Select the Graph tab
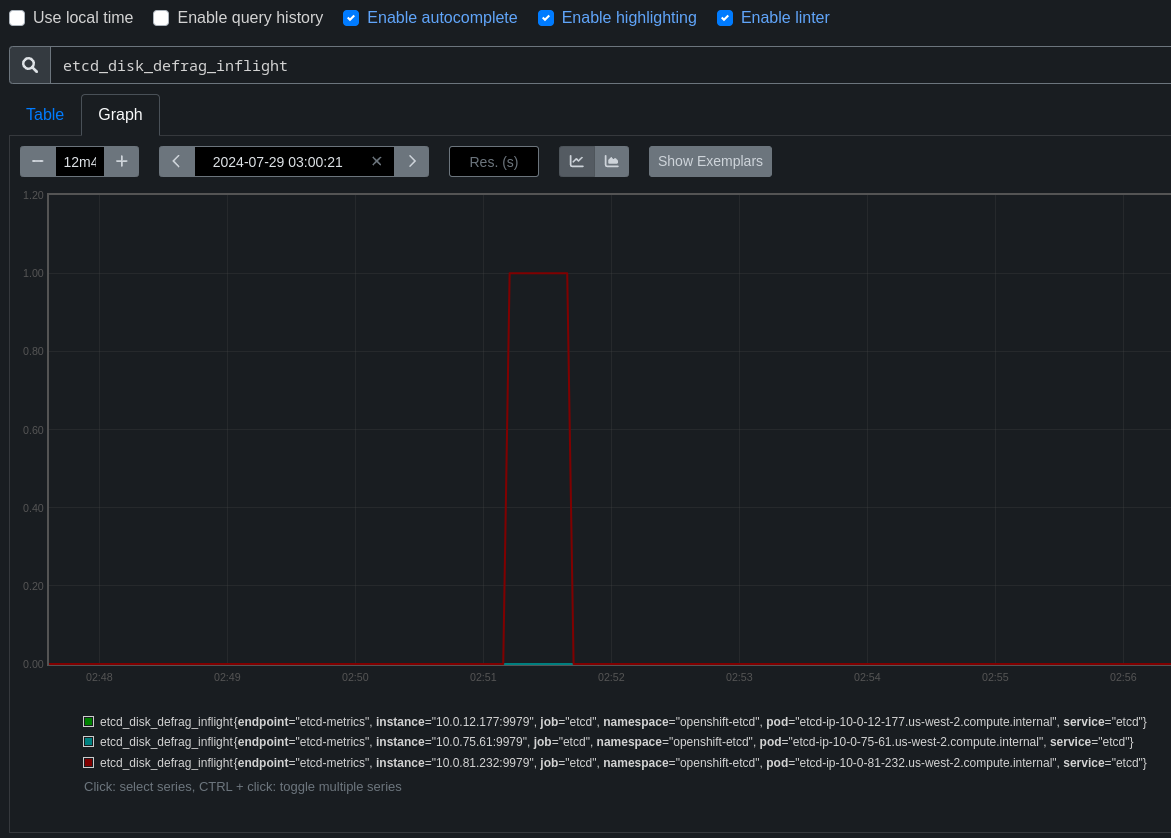This screenshot has width=1171, height=838. coord(120,114)
